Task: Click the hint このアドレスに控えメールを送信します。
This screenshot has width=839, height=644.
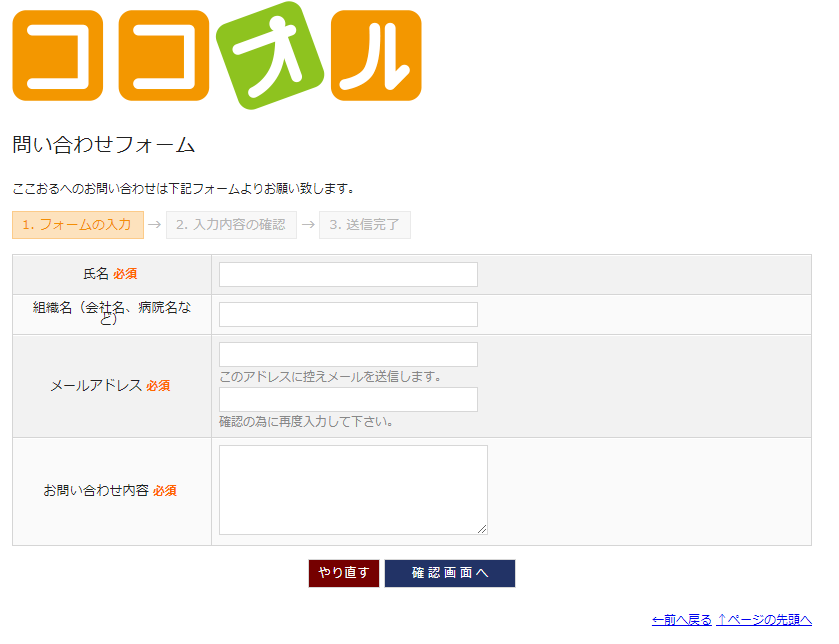Action: point(330,377)
